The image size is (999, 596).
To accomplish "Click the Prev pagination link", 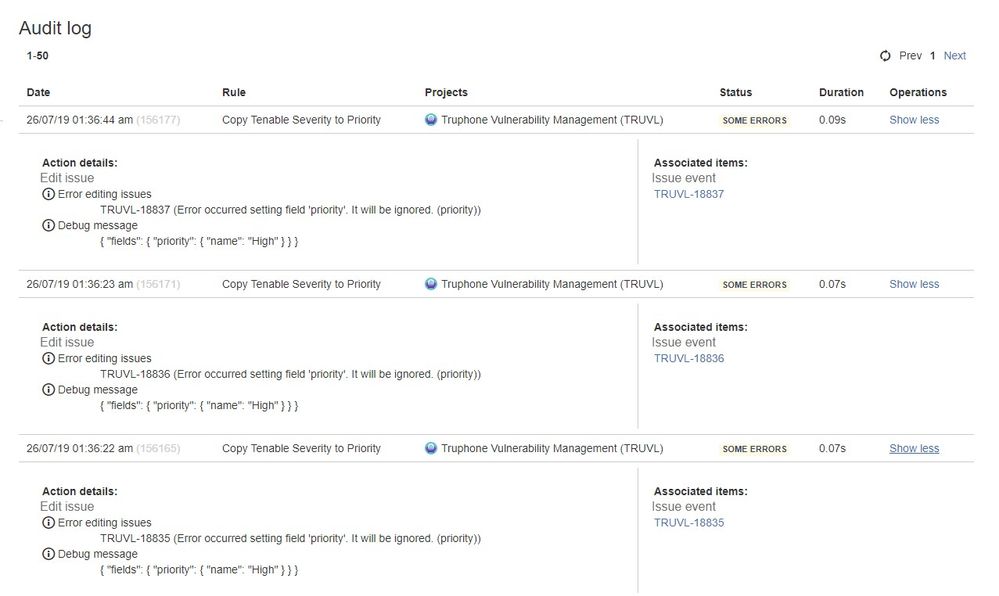I will (x=910, y=56).
